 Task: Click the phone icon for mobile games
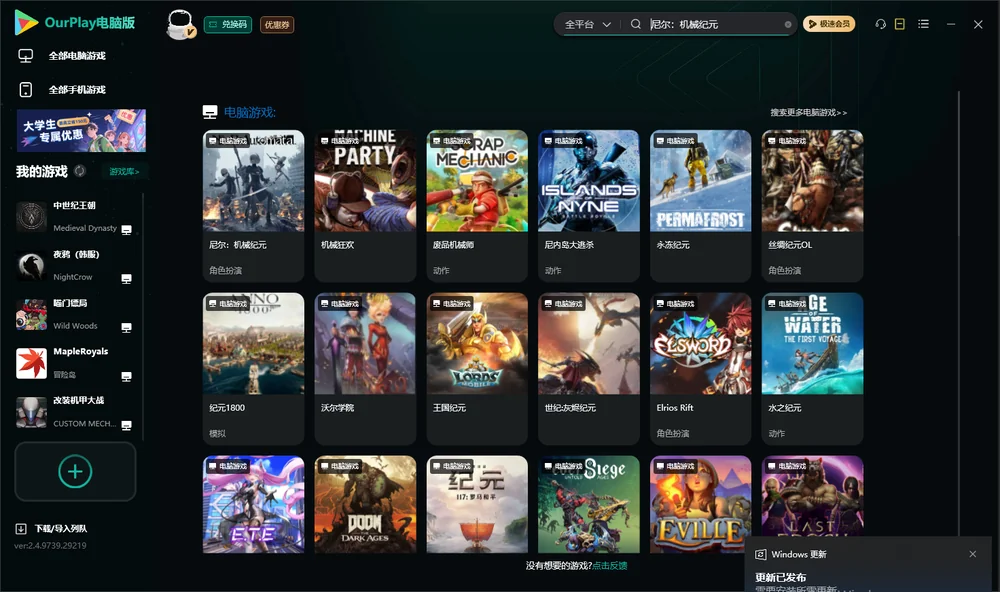pyautogui.click(x=26, y=89)
